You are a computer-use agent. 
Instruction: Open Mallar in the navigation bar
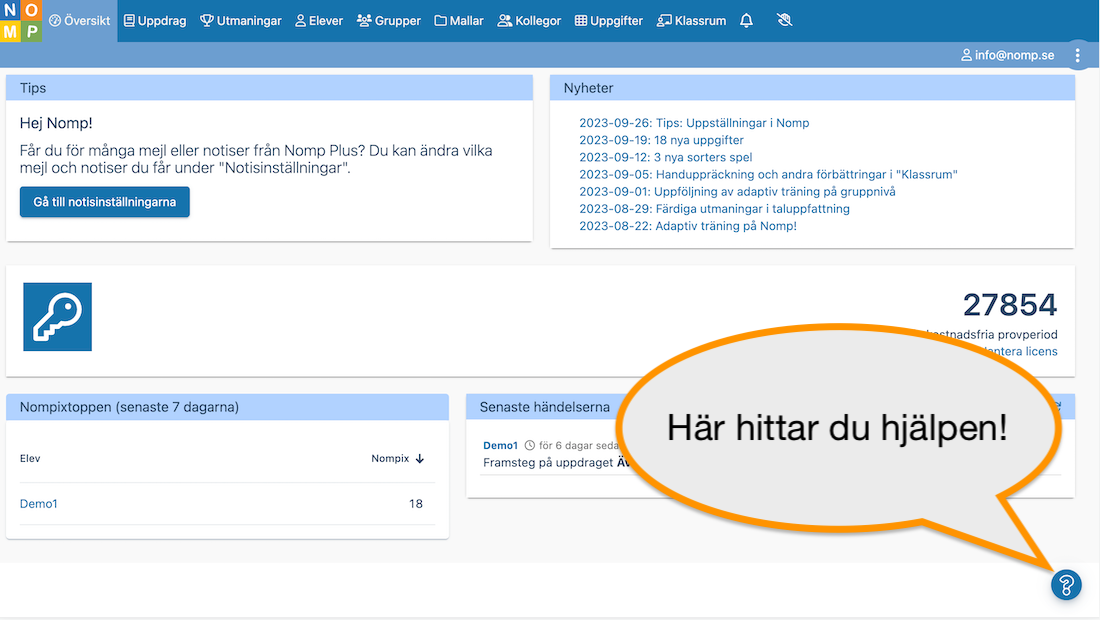[459, 21]
